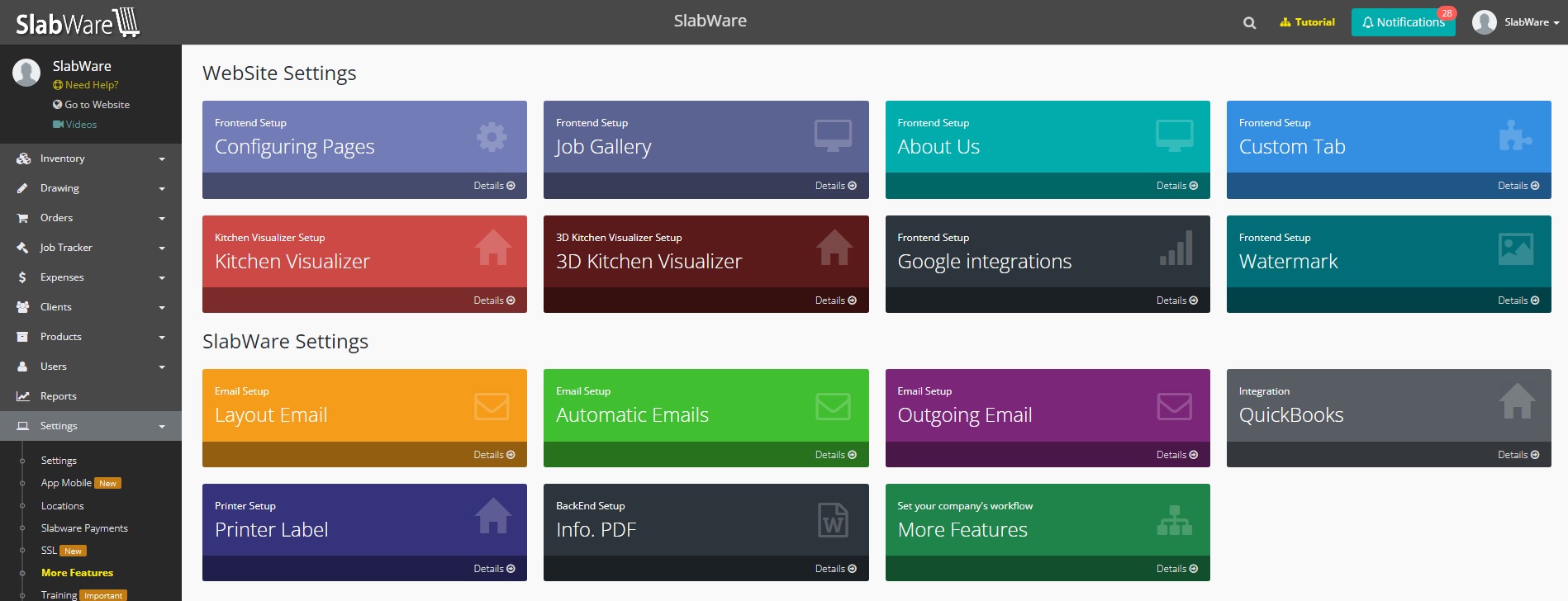
Task: Open Details on Kitchen Visualizer card
Action: tap(494, 300)
